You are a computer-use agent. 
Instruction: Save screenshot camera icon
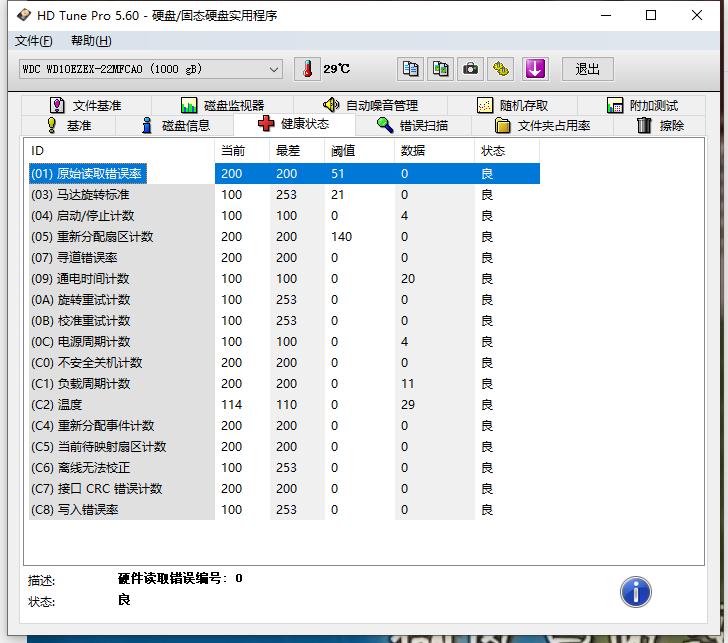(x=470, y=69)
